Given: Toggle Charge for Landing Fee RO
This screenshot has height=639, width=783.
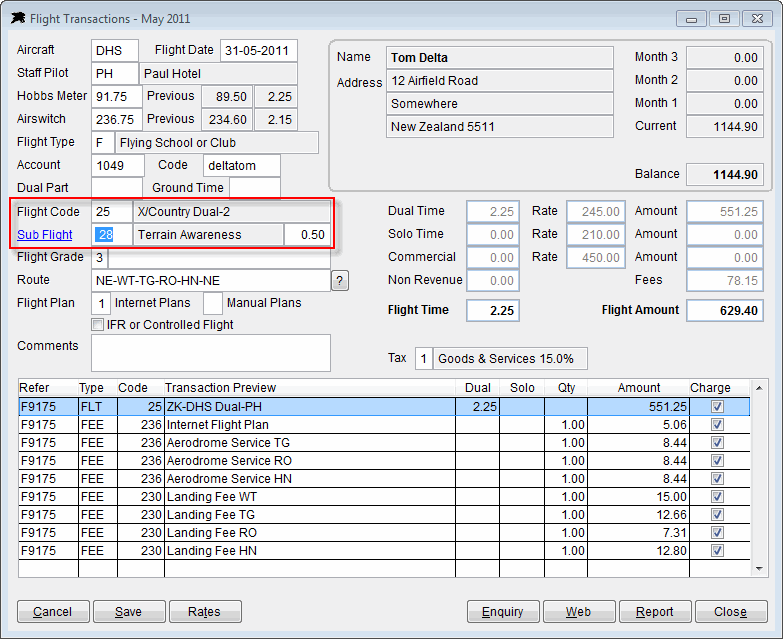Looking at the screenshot, I should click(717, 533).
